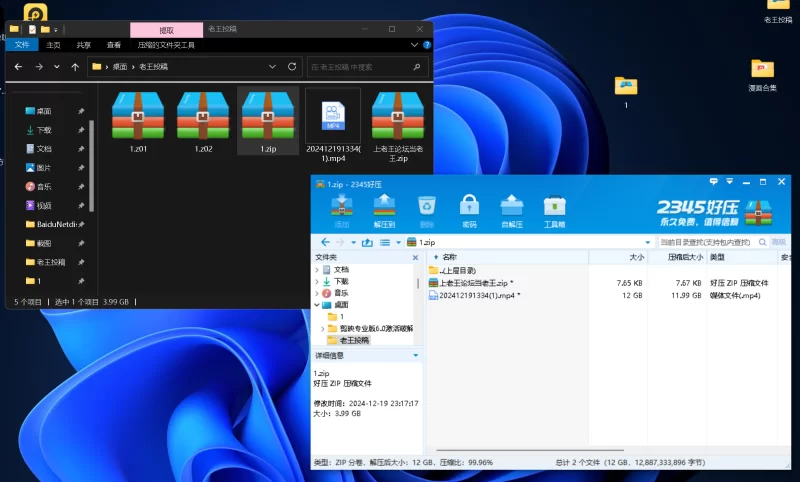Click the up-one-level icon in 2345好压 navigation bar
800x482 pixels.
click(x=367, y=242)
